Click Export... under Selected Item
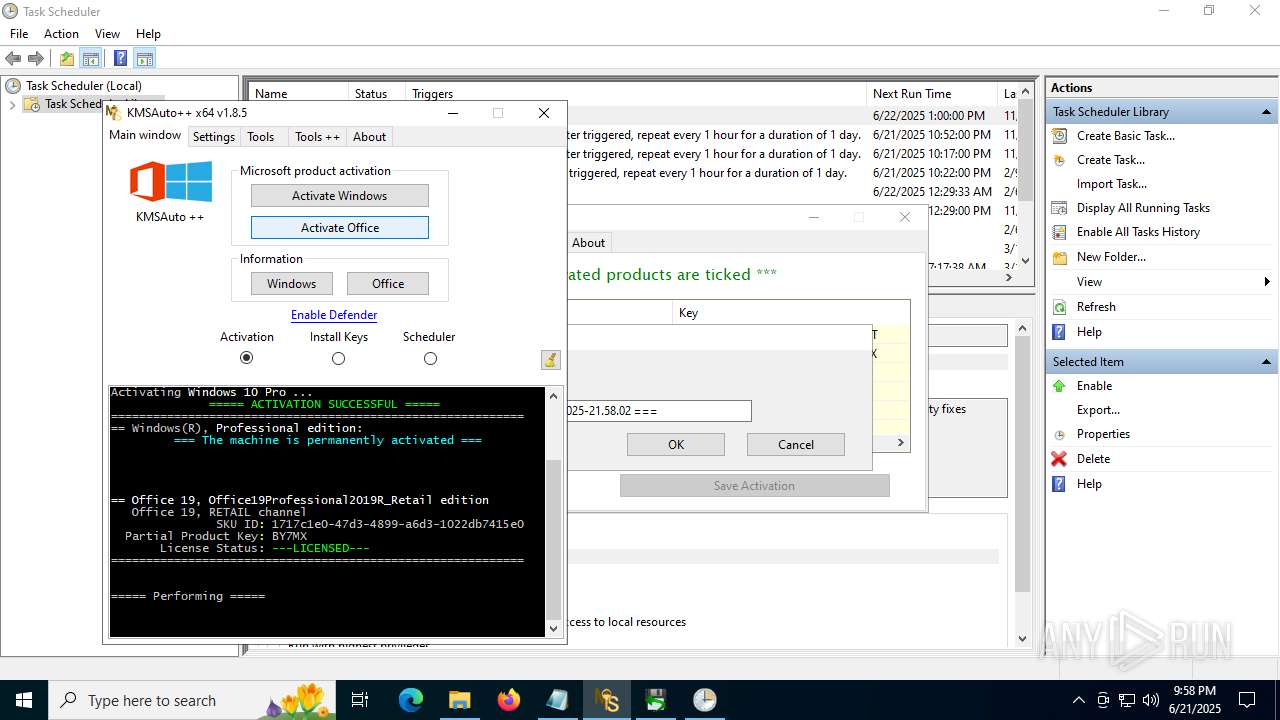The height and width of the screenshot is (720, 1280). pos(1098,410)
